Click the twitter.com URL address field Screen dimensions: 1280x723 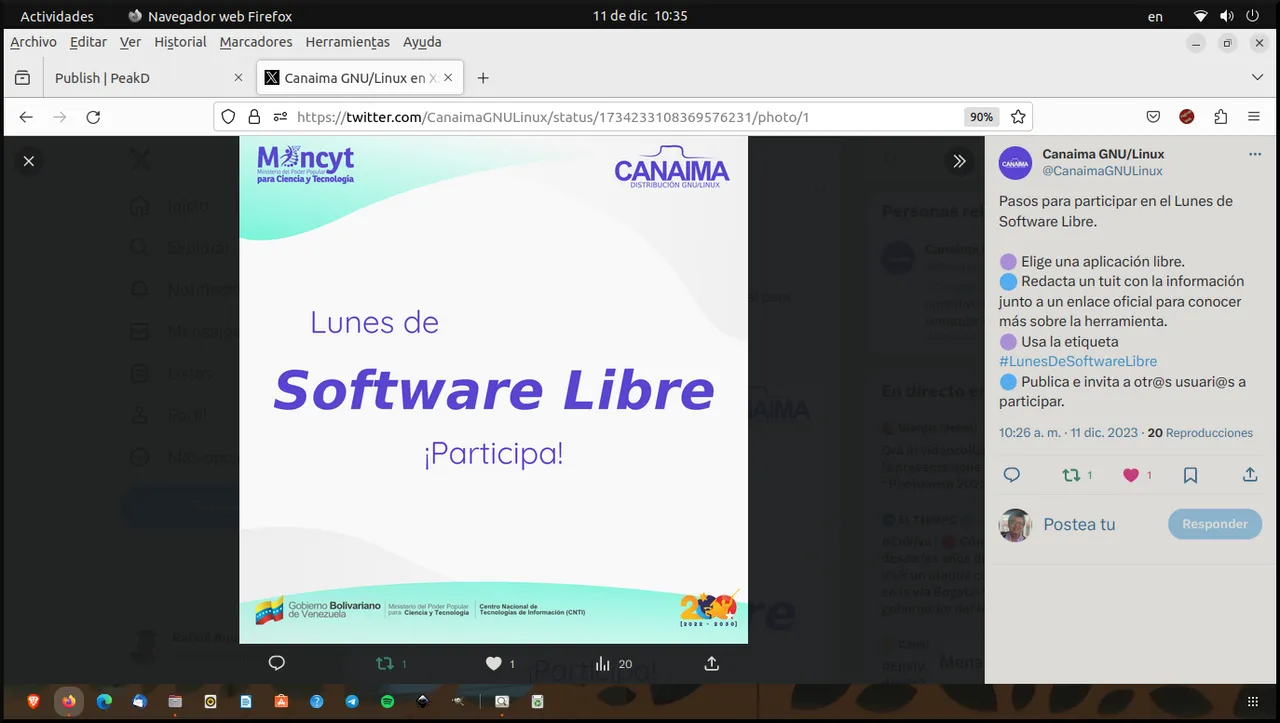[x=625, y=117]
